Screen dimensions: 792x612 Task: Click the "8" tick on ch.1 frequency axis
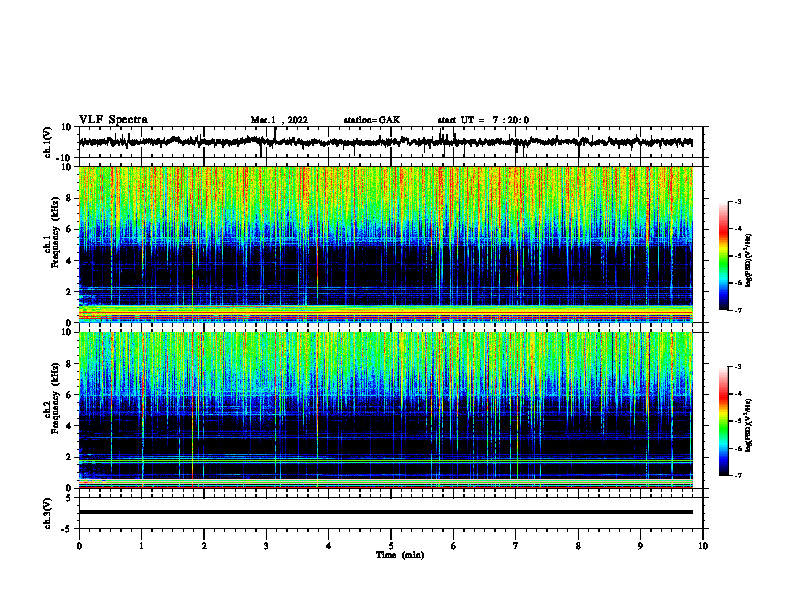coord(69,198)
